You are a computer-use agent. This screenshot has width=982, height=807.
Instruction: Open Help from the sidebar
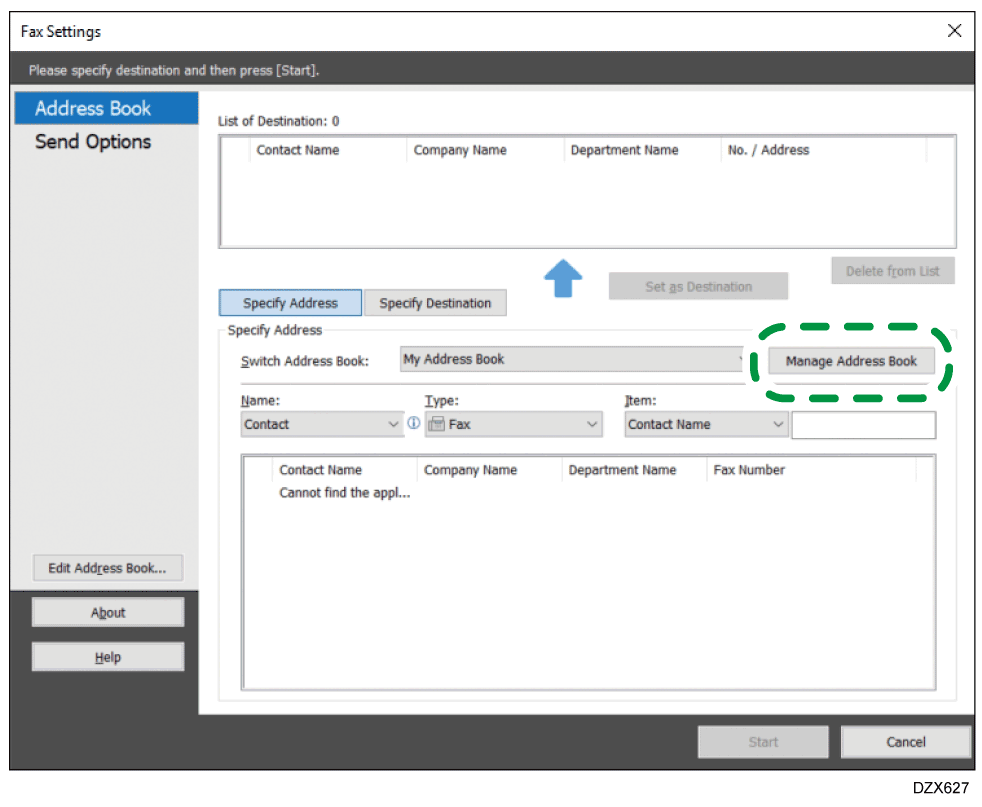point(108,657)
